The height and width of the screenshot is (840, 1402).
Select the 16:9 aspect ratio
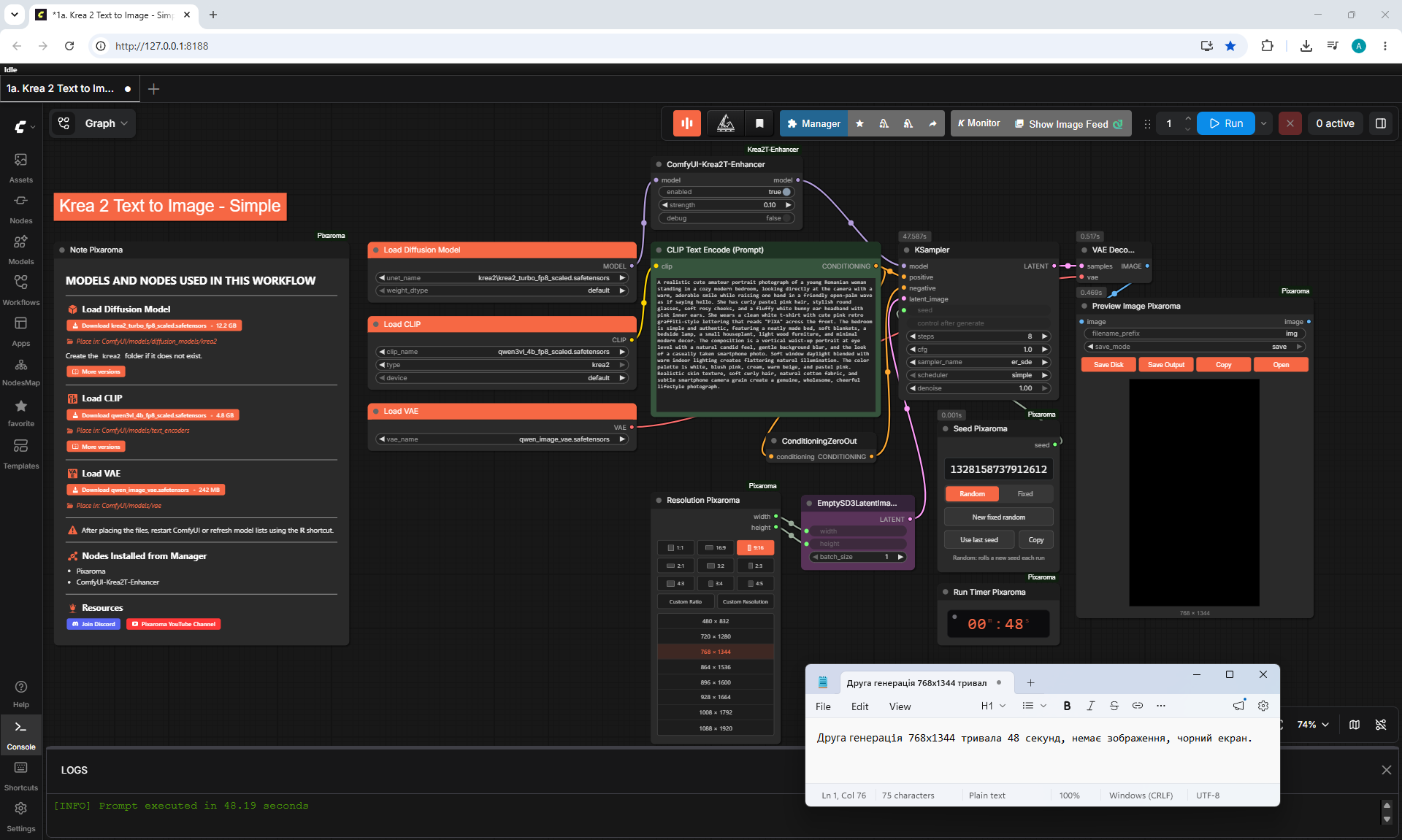pos(716,547)
